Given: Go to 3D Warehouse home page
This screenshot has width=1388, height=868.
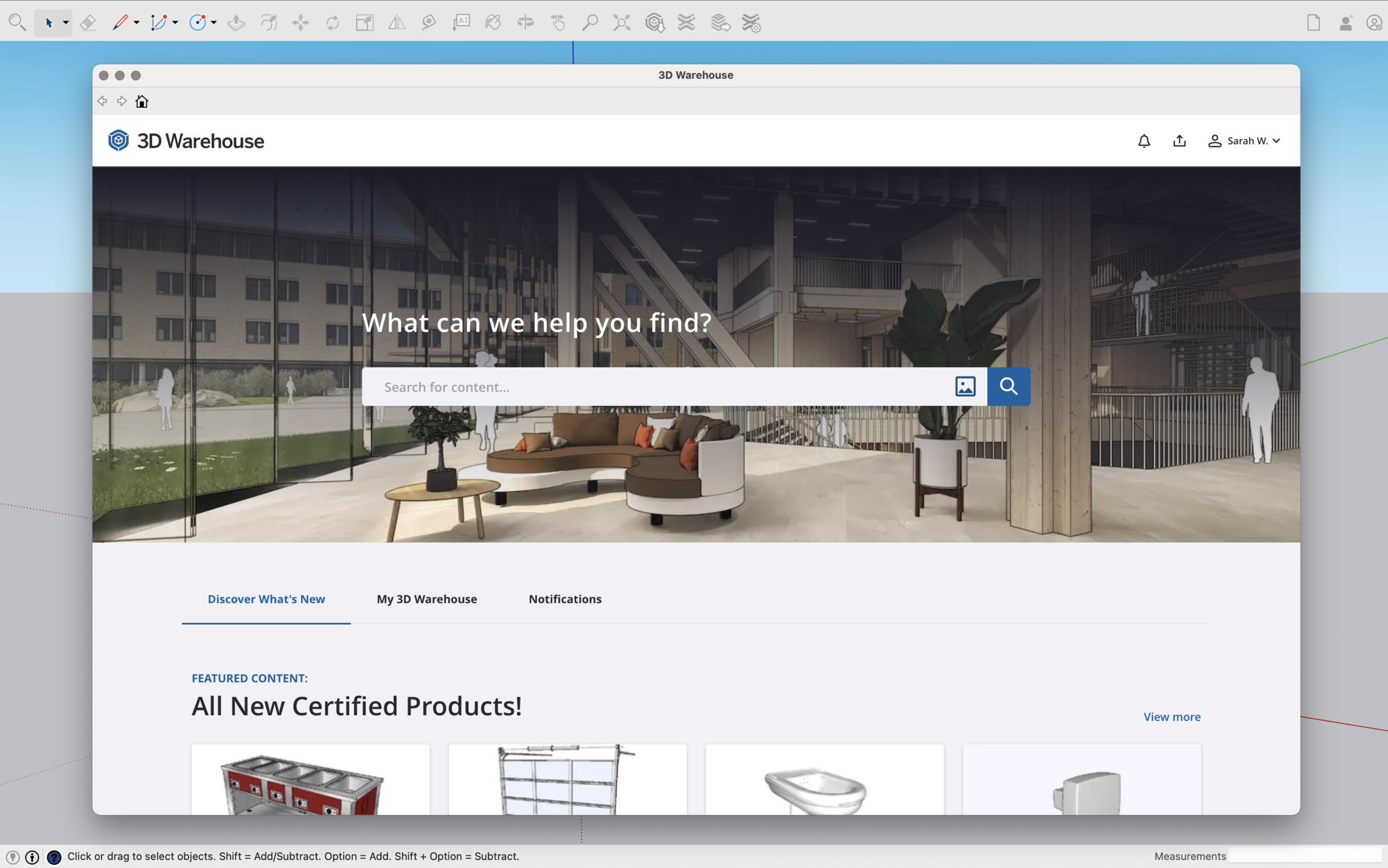Looking at the screenshot, I should pyautogui.click(x=142, y=101).
